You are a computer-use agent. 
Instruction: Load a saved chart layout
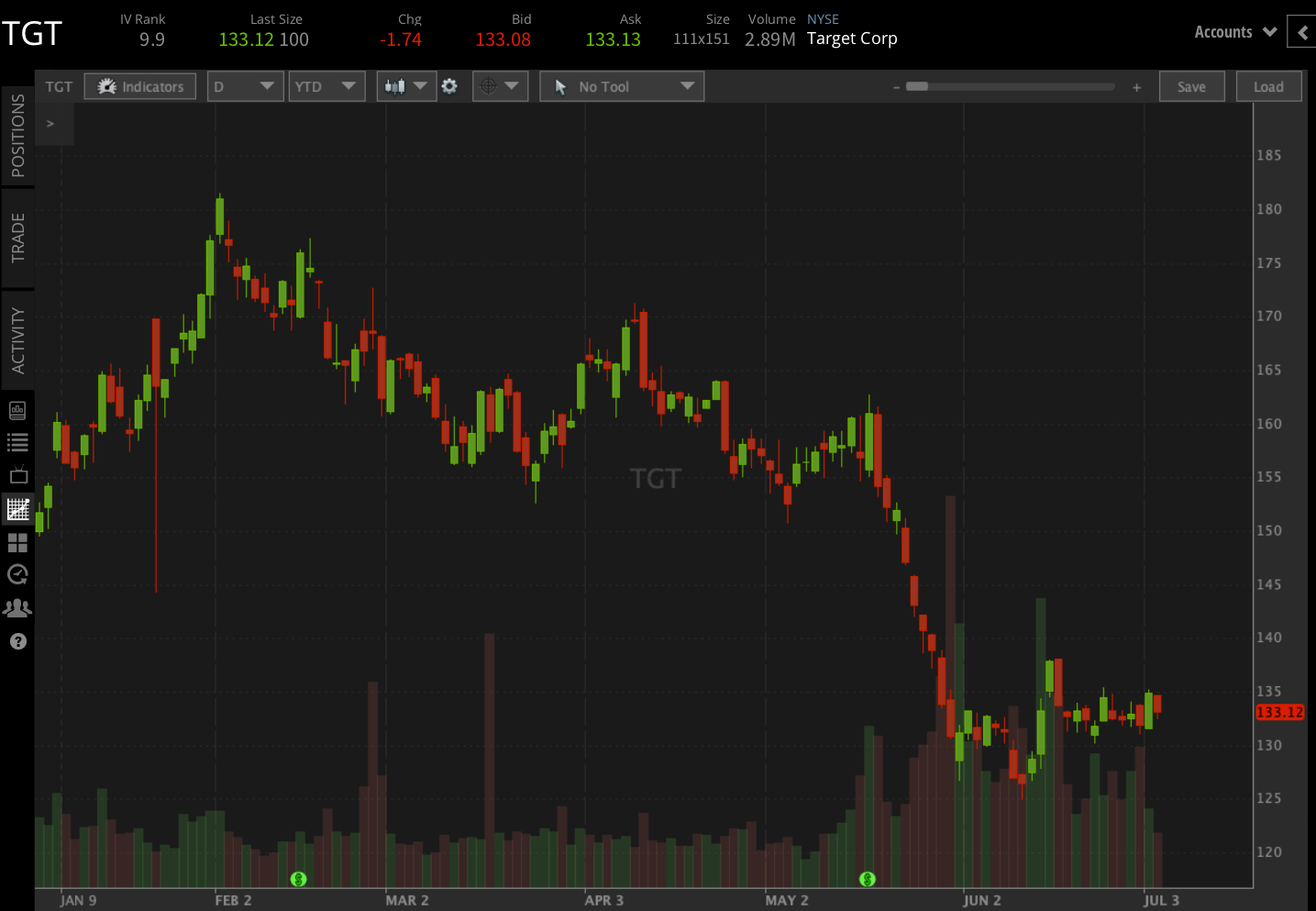pyautogui.click(x=1268, y=85)
